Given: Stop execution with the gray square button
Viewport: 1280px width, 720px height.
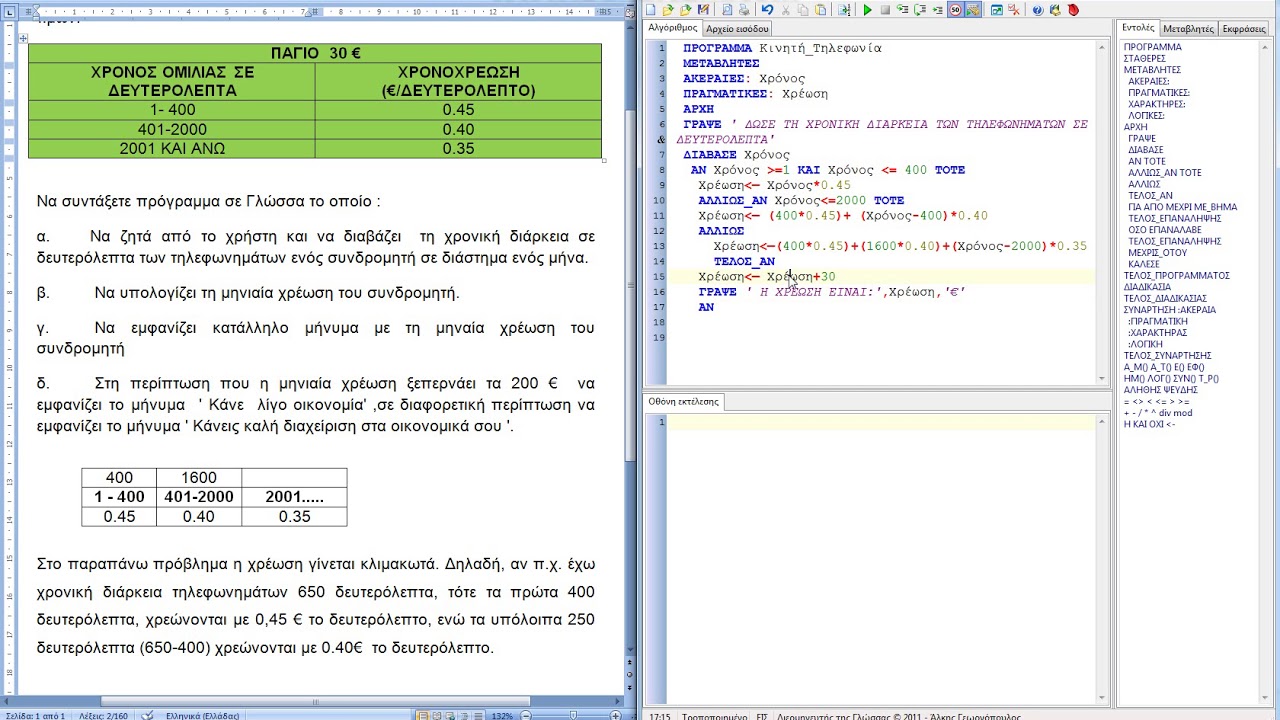Looking at the screenshot, I should tap(885, 10).
